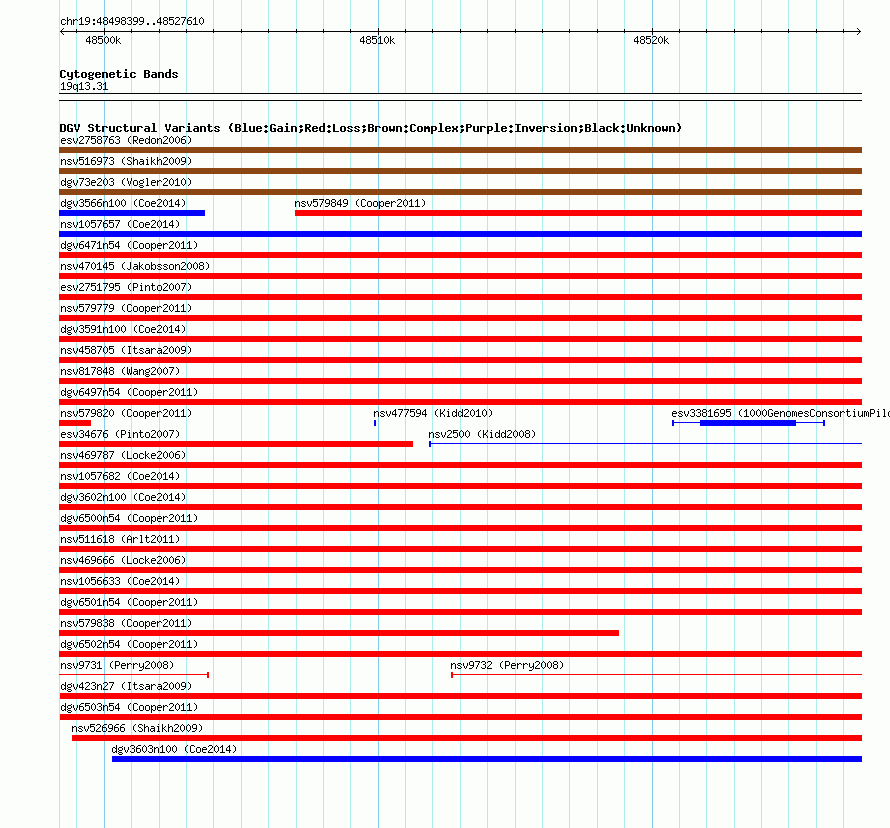Click the Cytogenetic Bands track title
The width and height of the screenshot is (890, 828).
119,74
